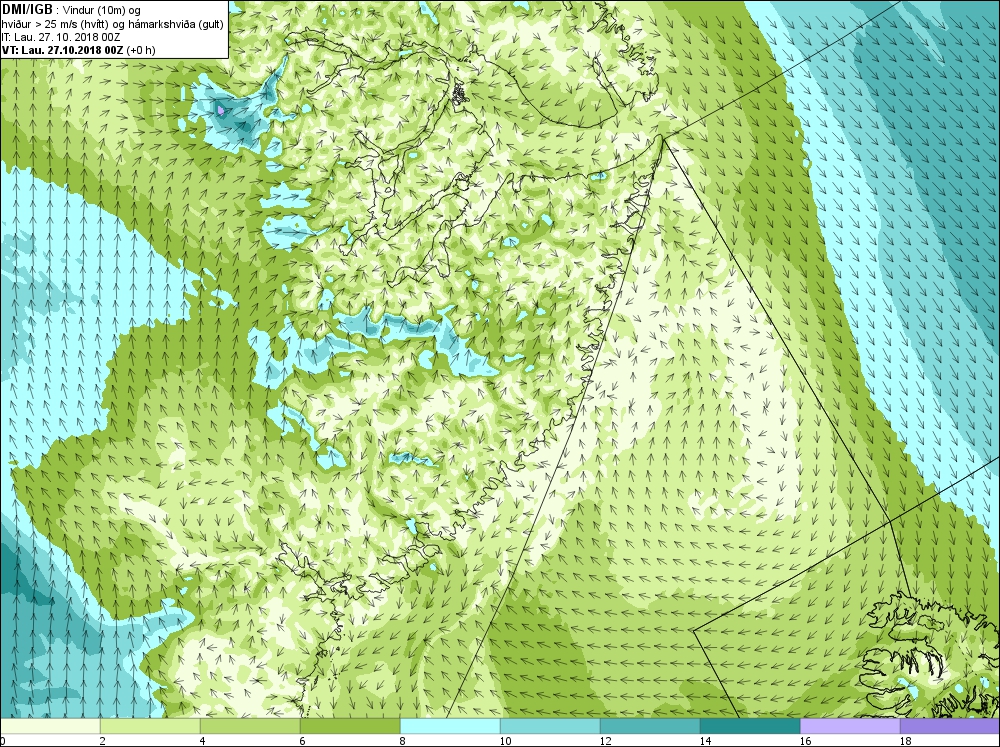Click the 14–16 m/s dark teal swatch
The image size is (1000, 747).
click(750, 726)
